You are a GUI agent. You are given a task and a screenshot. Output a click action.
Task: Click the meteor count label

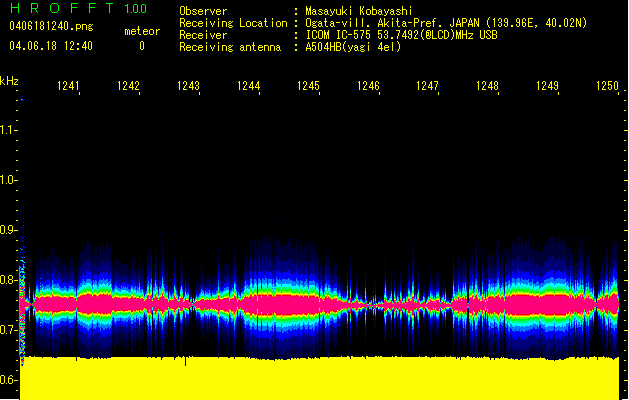(142, 31)
